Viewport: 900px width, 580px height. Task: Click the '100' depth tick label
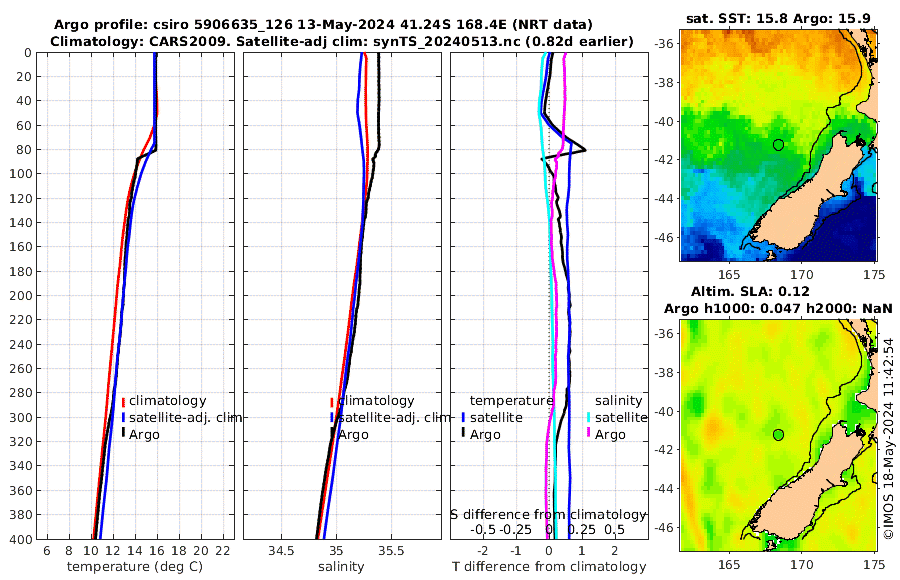[21, 174]
